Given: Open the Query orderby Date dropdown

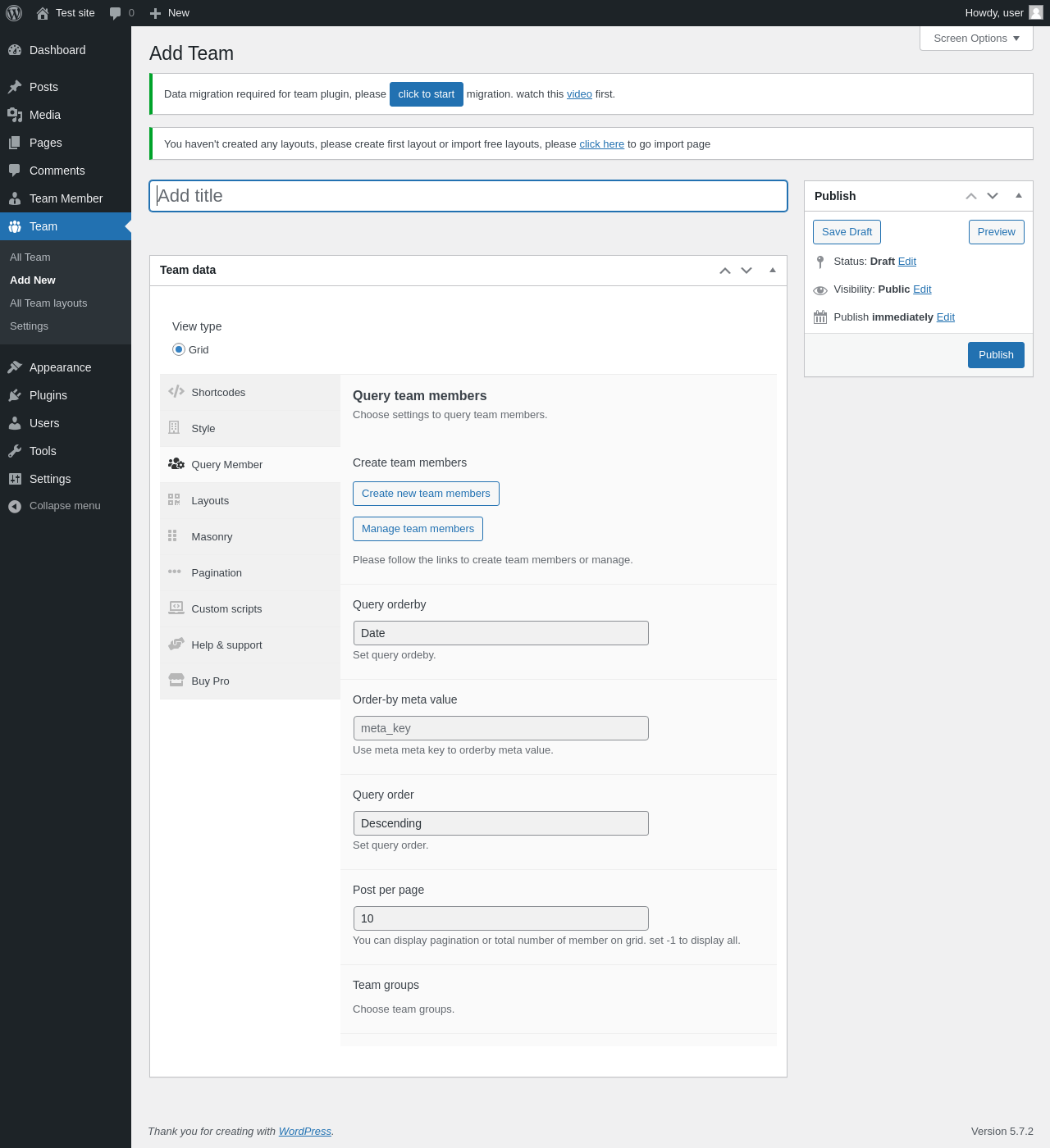Looking at the screenshot, I should pos(501,633).
